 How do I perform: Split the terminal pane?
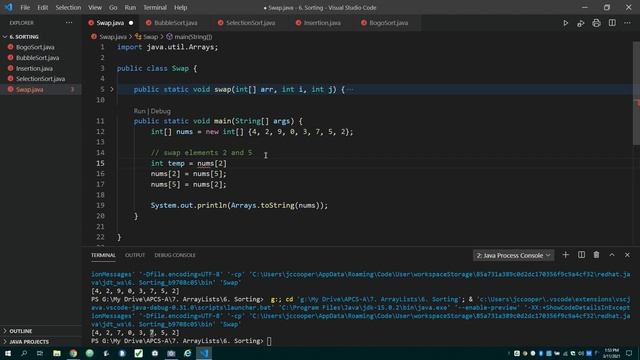click(581, 255)
